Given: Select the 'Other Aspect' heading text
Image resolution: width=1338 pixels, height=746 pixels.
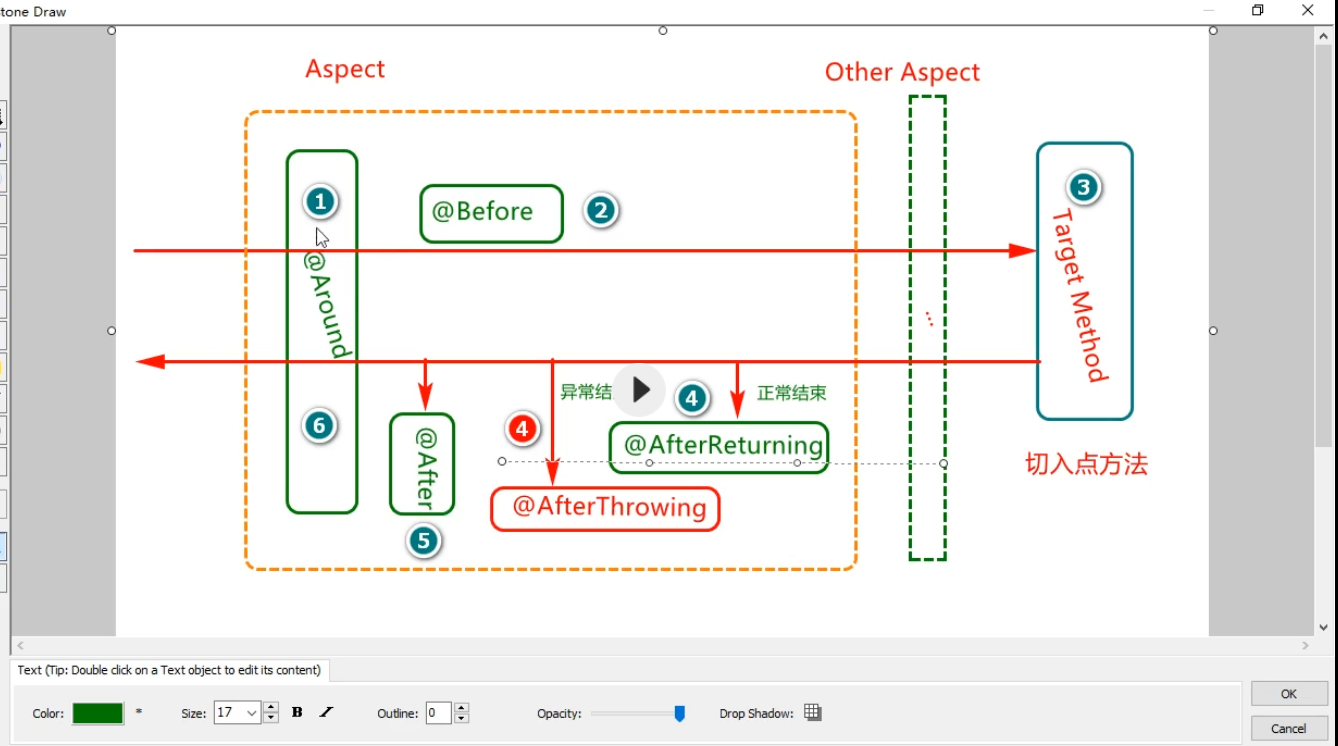Looking at the screenshot, I should point(902,72).
